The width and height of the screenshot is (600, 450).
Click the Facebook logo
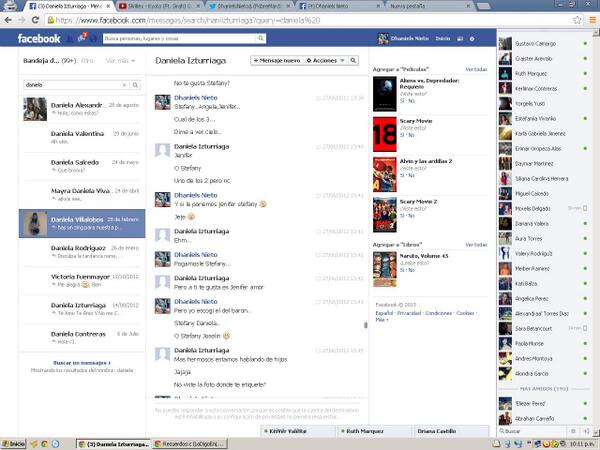pyautogui.click(x=39, y=39)
